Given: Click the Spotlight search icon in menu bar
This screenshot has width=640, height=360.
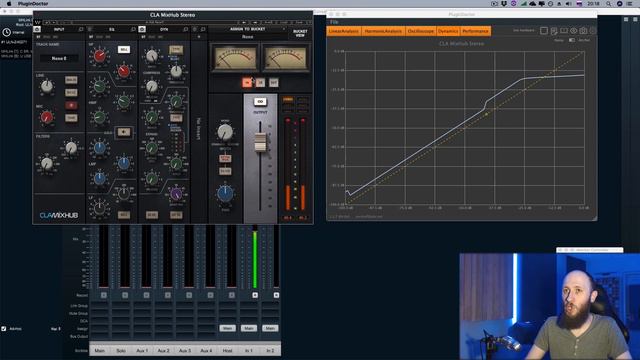Looking at the screenshot, I should [x=608, y=3].
